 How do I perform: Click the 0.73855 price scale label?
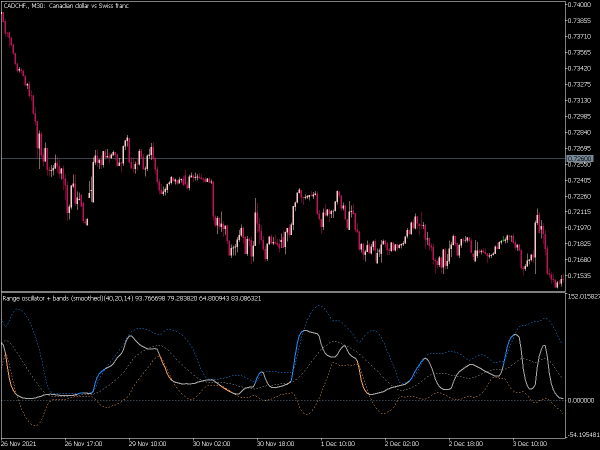click(580, 21)
